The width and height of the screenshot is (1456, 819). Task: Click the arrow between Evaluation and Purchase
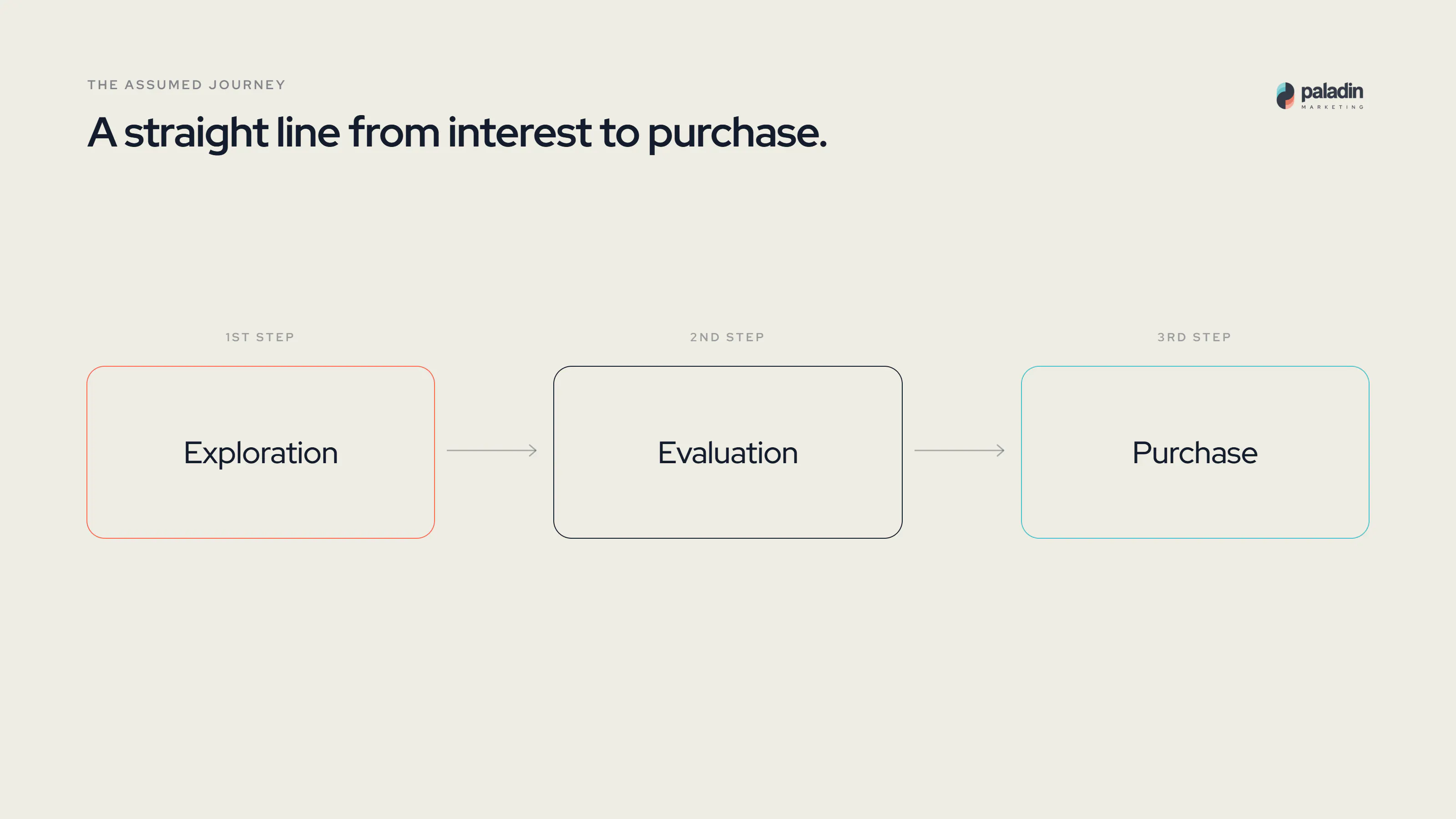(959, 450)
